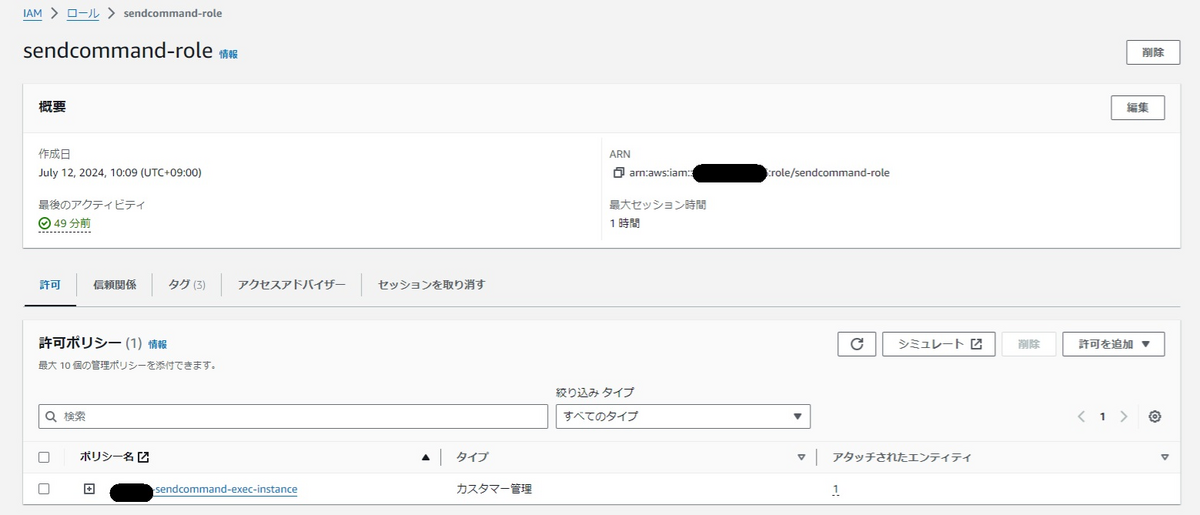Go to next page arrow in pagination
Screen dimensions: 1200x515
click(1124, 417)
